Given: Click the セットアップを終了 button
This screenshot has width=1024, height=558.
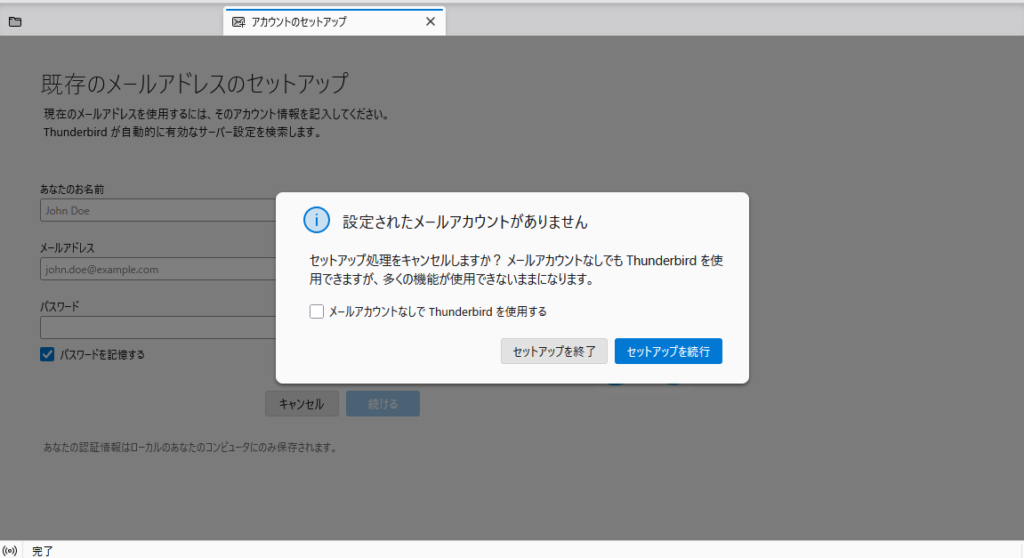Looking at the screenshot, I should click(554, 351).
